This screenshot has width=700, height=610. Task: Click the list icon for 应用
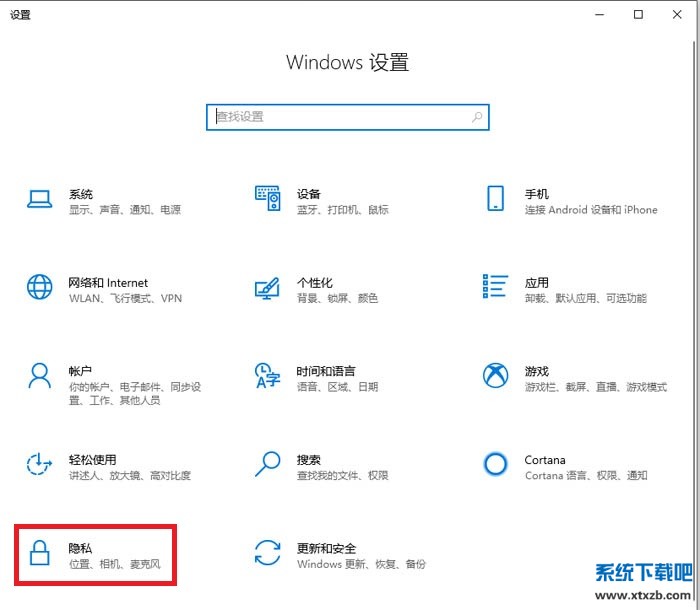(x=495, y=288)
